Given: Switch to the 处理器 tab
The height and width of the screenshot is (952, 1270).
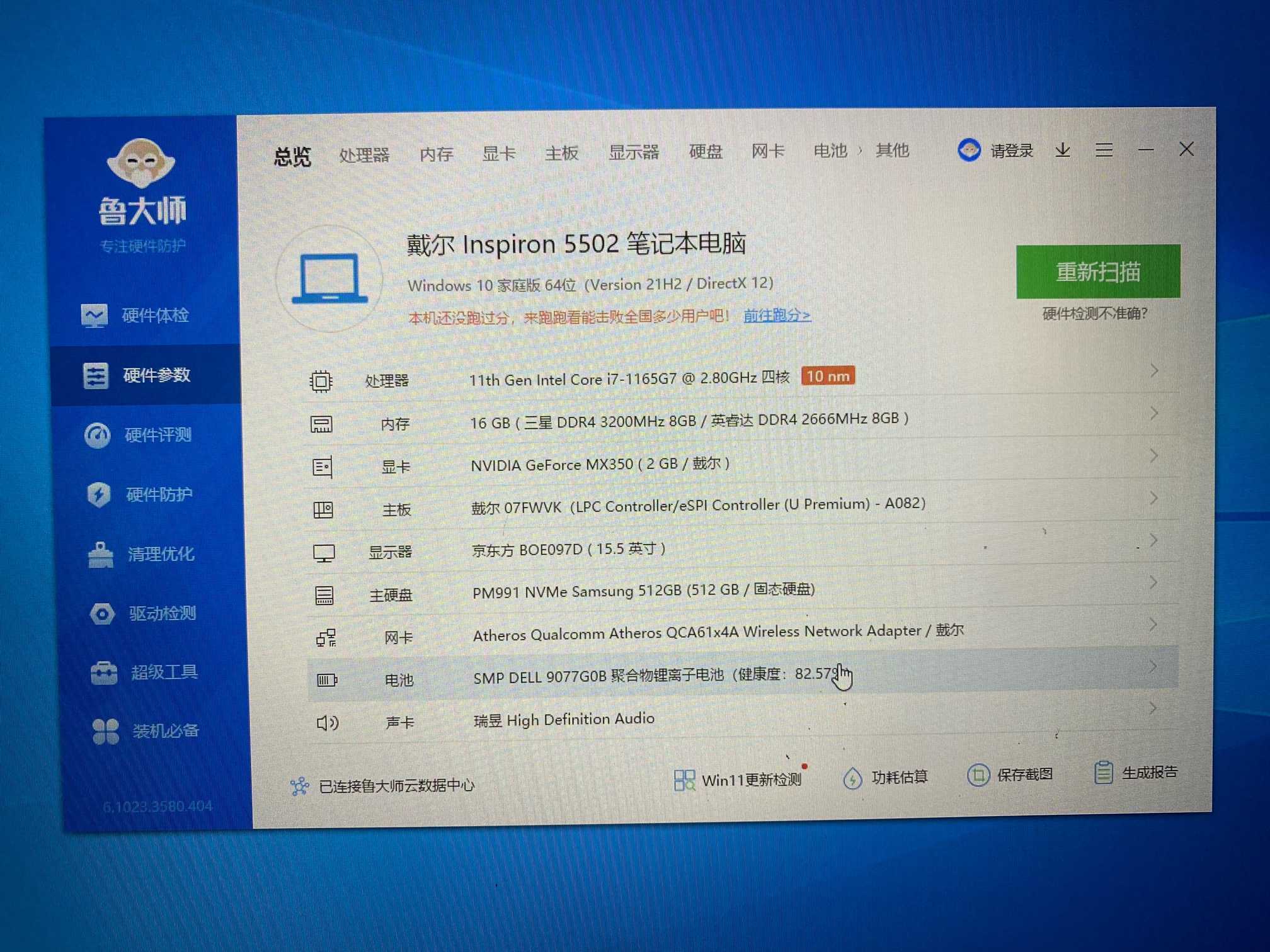Looking at the screenshot, I should 364,155.
